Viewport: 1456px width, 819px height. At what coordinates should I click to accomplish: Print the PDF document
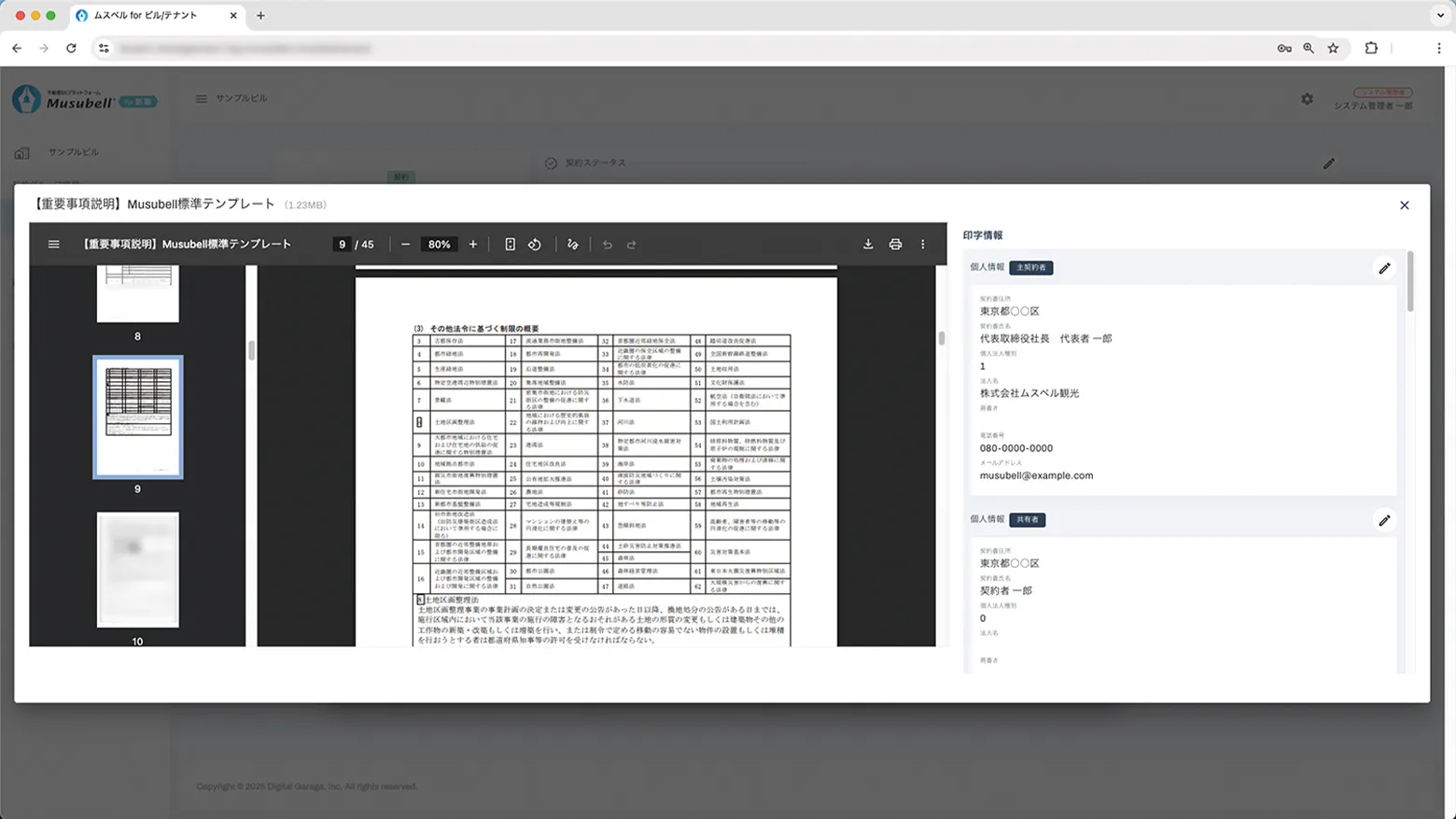(x=895, y=245)
